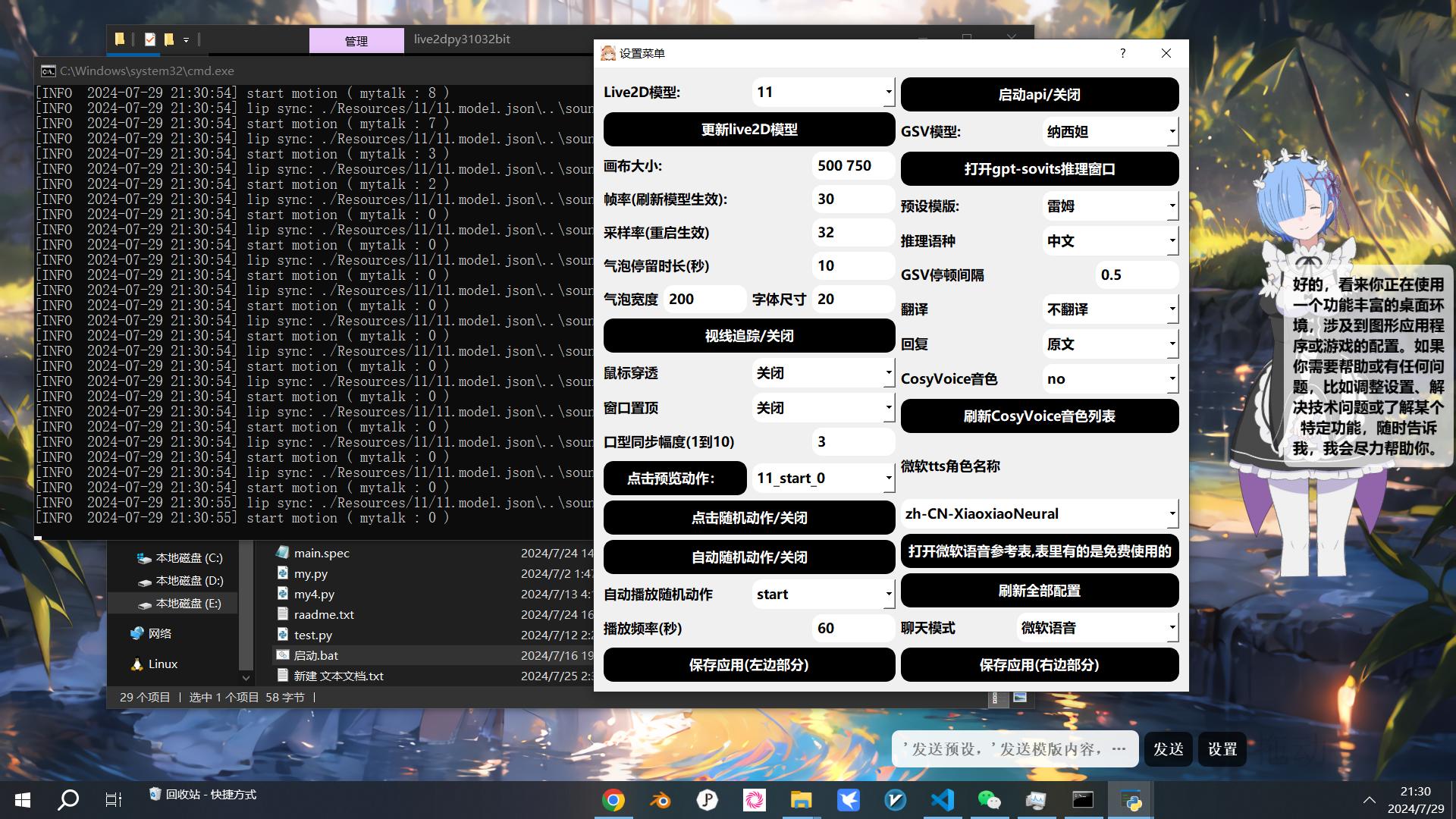Click the chat message input box

pyautogui.click(x=1015, y=749)
